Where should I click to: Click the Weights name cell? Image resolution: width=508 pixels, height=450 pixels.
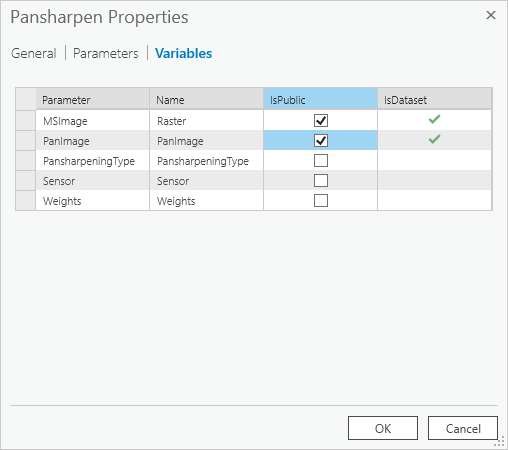[206, 200]
